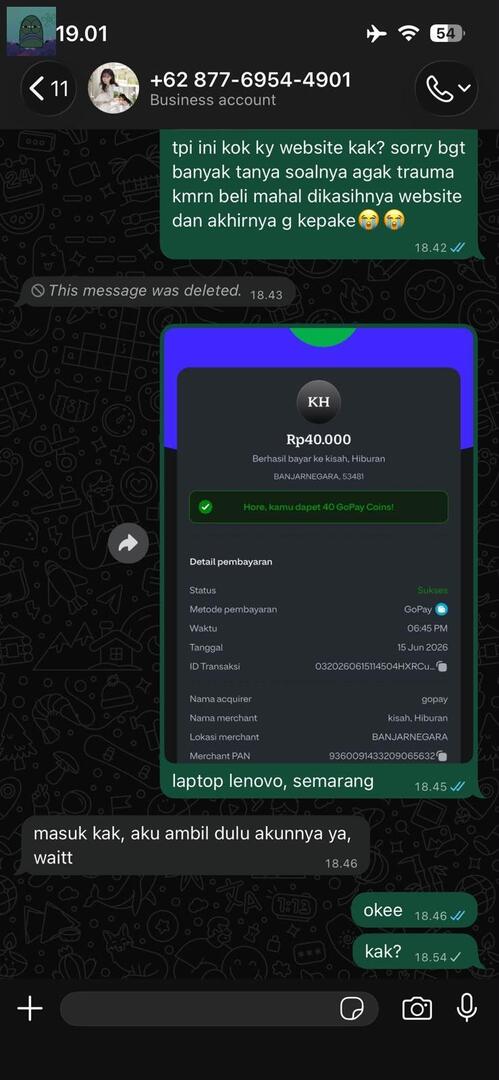The height and width of the screenshot is (1080, 499).
Task: Select the 'kak?' message bubble
Action: (x=414, y=953)
